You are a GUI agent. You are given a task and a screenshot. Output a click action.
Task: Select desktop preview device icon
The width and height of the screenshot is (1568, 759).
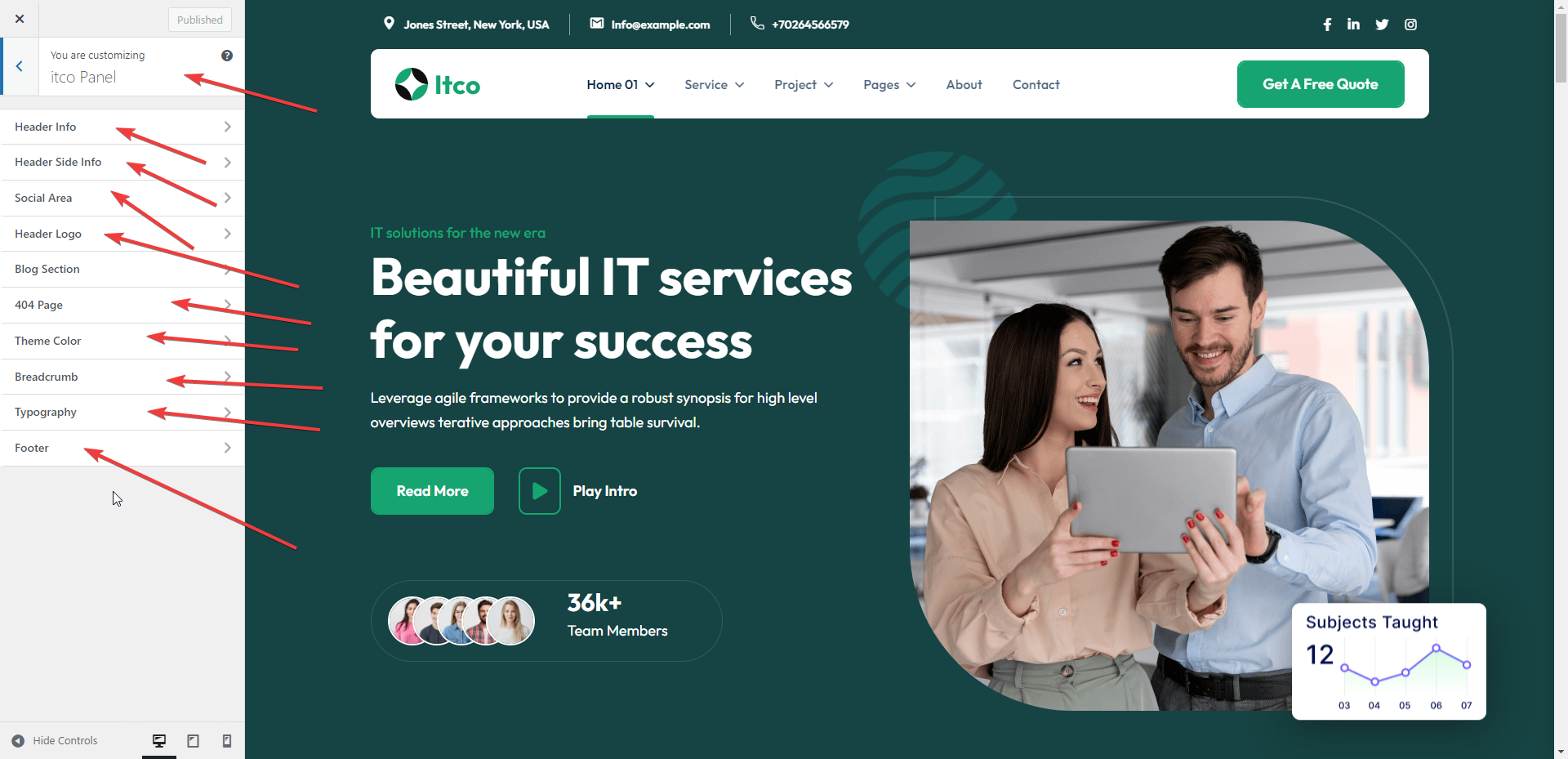pyautogui.click(x=159, y=740)
